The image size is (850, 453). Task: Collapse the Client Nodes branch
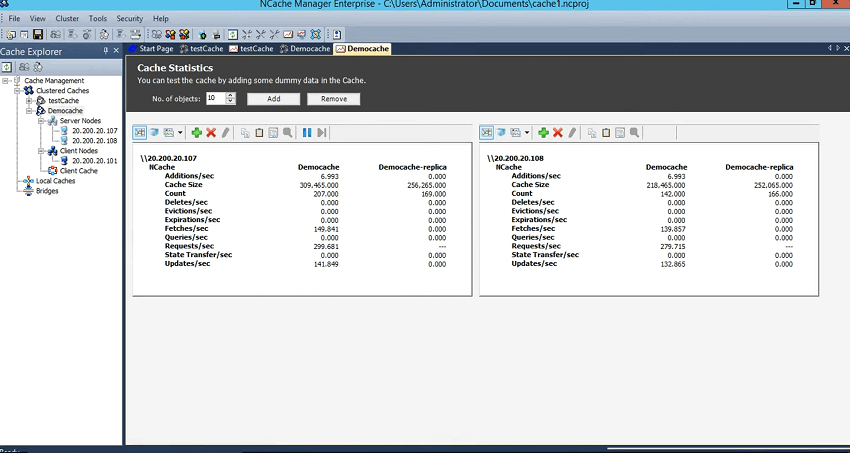(x=41, y=151)
